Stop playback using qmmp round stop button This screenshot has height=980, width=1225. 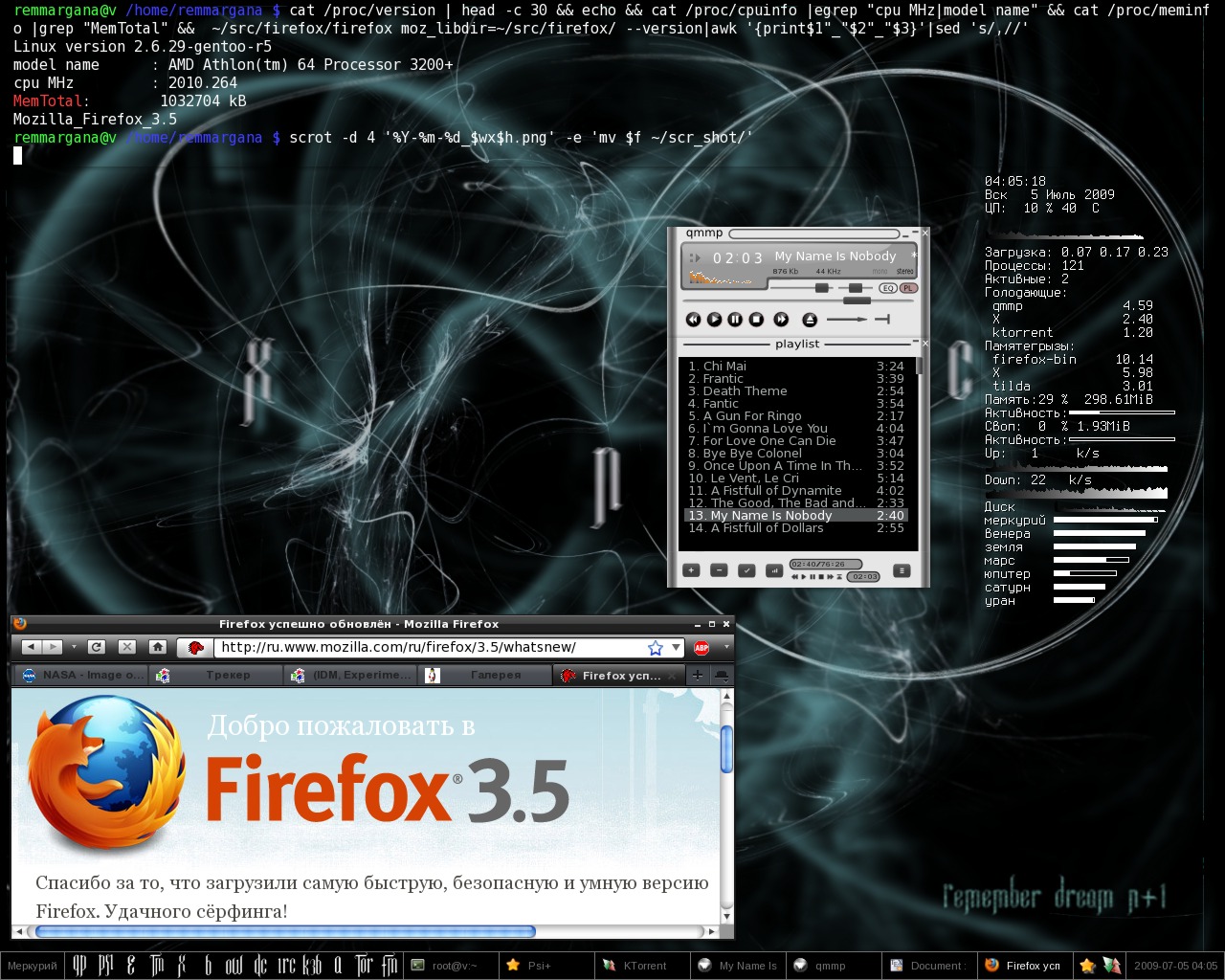click(x=756, y=320)
